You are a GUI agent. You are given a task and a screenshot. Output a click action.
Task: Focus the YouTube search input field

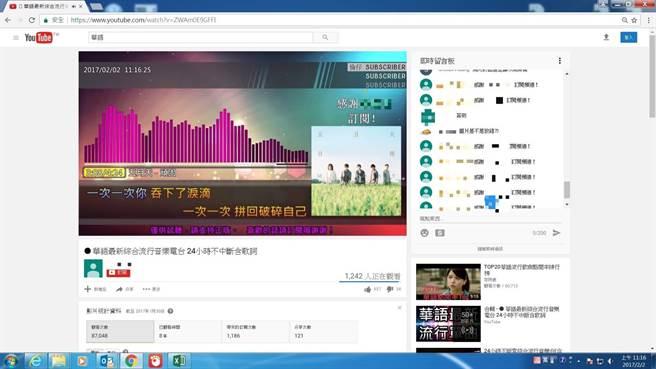click(200, 37)
